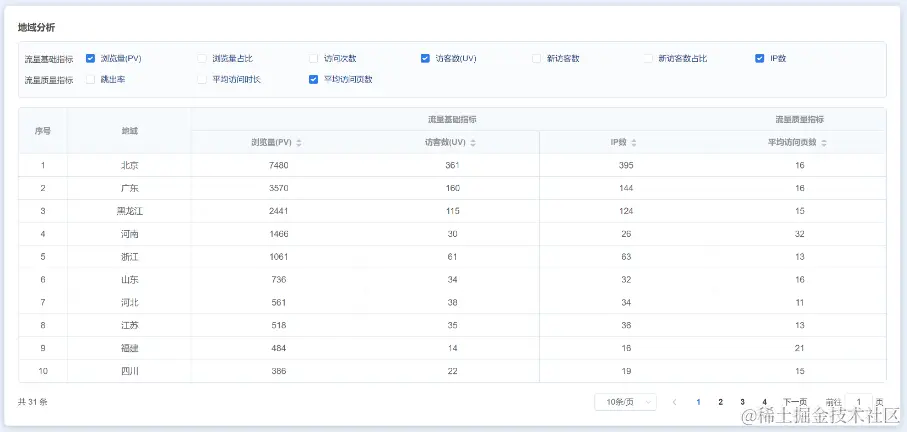Check the 跳出率 checkbox
The height and width of the screenshot is (432, 907).
click(x=90, y=80)
